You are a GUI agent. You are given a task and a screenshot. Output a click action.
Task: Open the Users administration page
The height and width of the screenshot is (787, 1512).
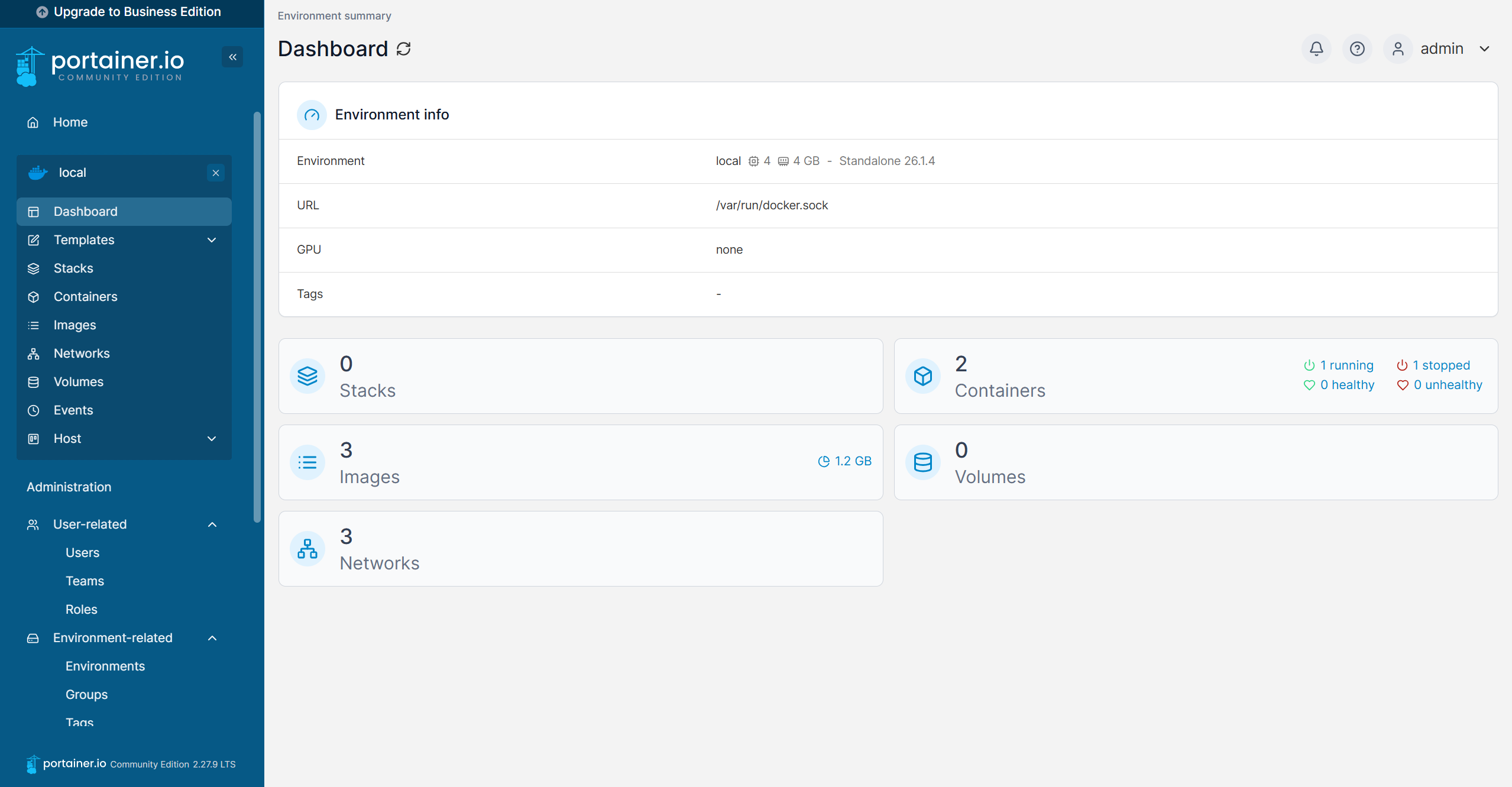82,553
